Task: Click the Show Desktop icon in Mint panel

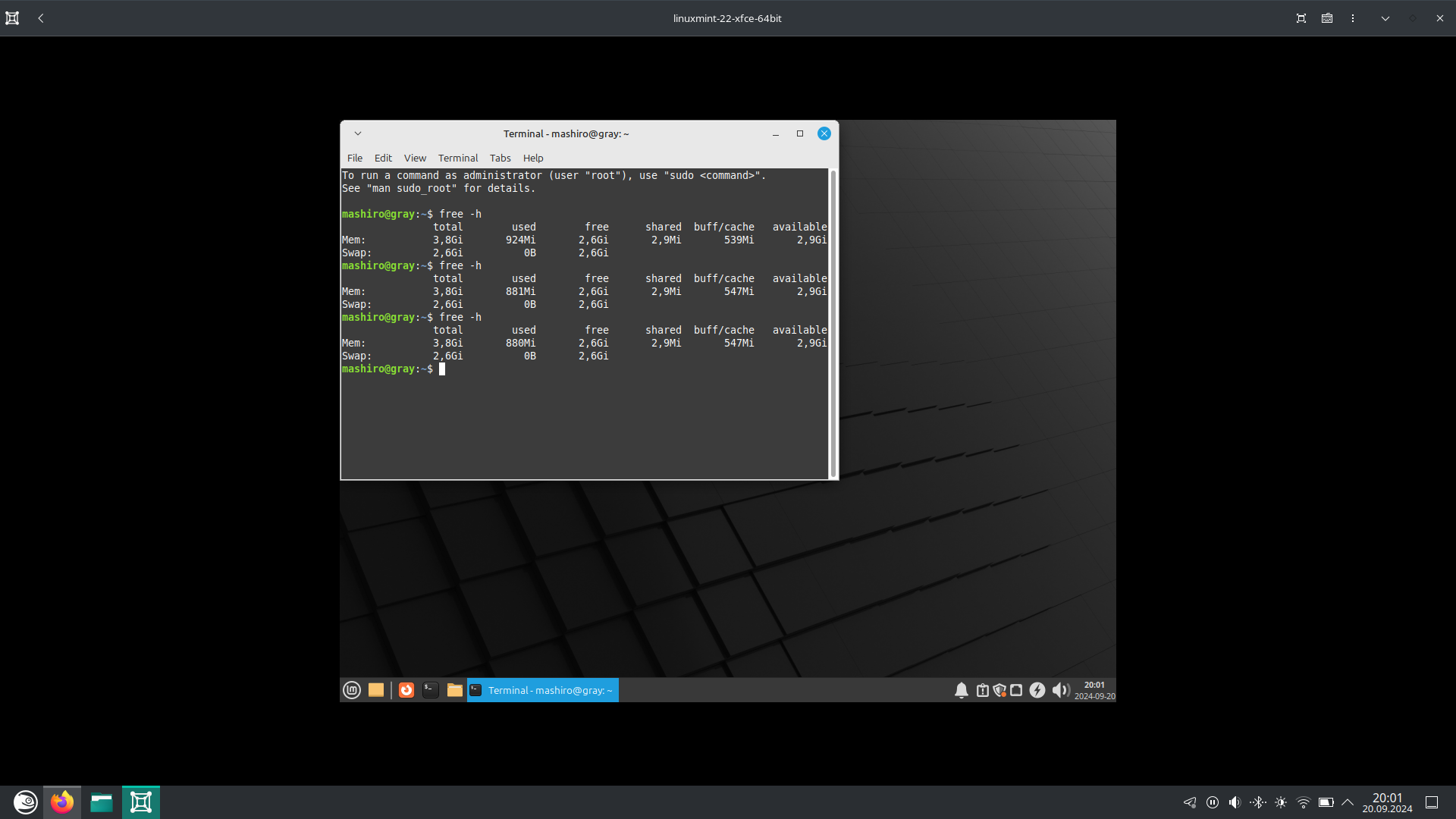Action: [376, 690]
